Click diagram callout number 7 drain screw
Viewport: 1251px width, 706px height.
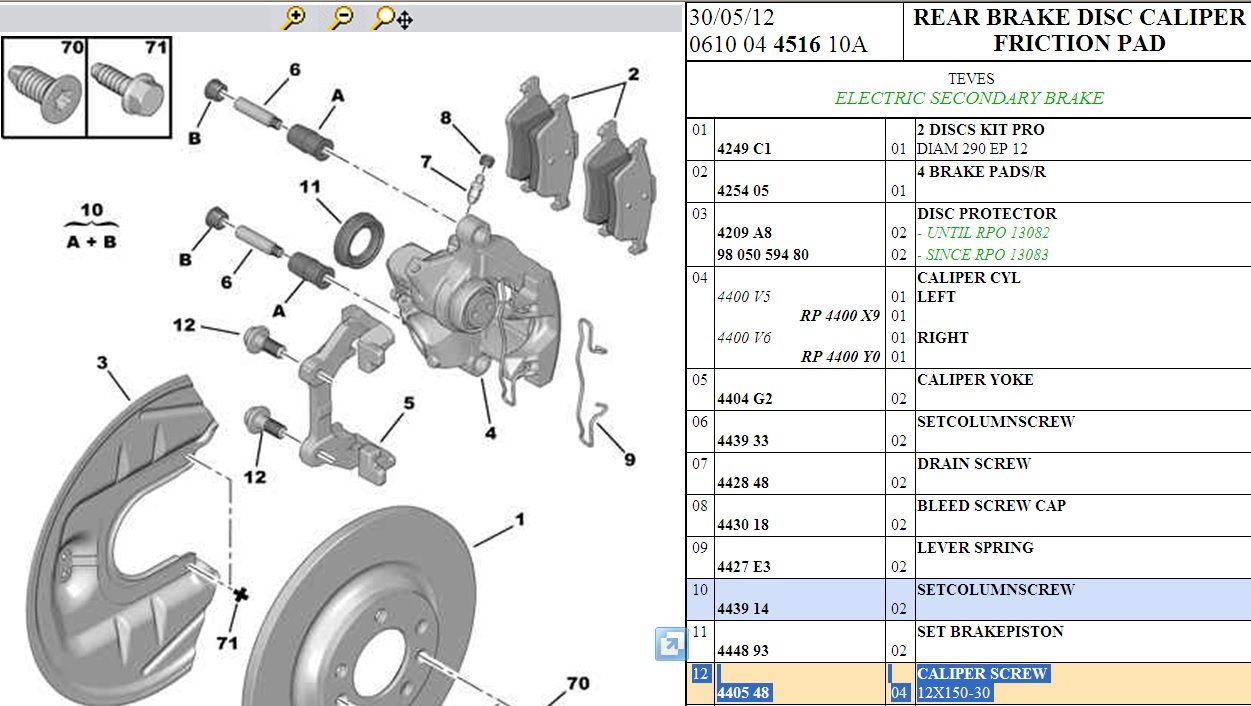click(426, 162)
